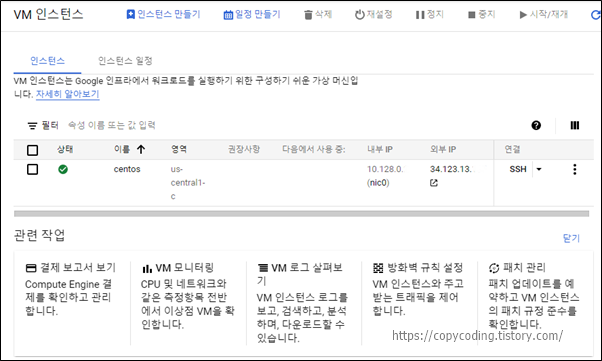Click the filter (필터) icon
This screenshot has height=361, width=602.
click(x=32, y=126)
